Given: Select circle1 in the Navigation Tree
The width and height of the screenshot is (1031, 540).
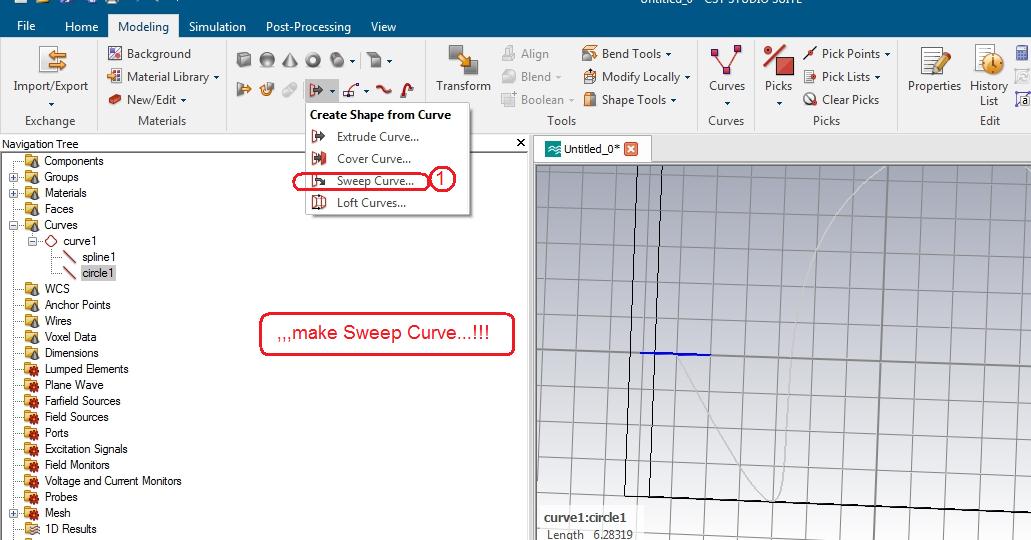Looking at the screenshot, I should pyautogui.click(x=98, y=273).
